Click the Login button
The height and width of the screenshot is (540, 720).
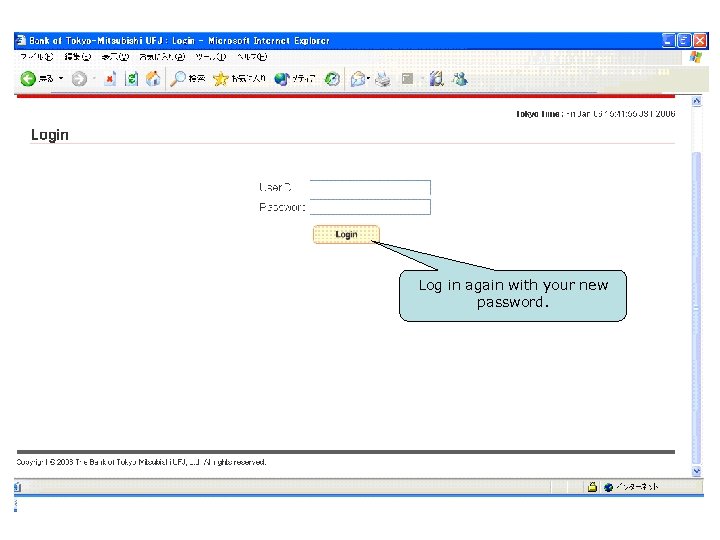point(346,235)
